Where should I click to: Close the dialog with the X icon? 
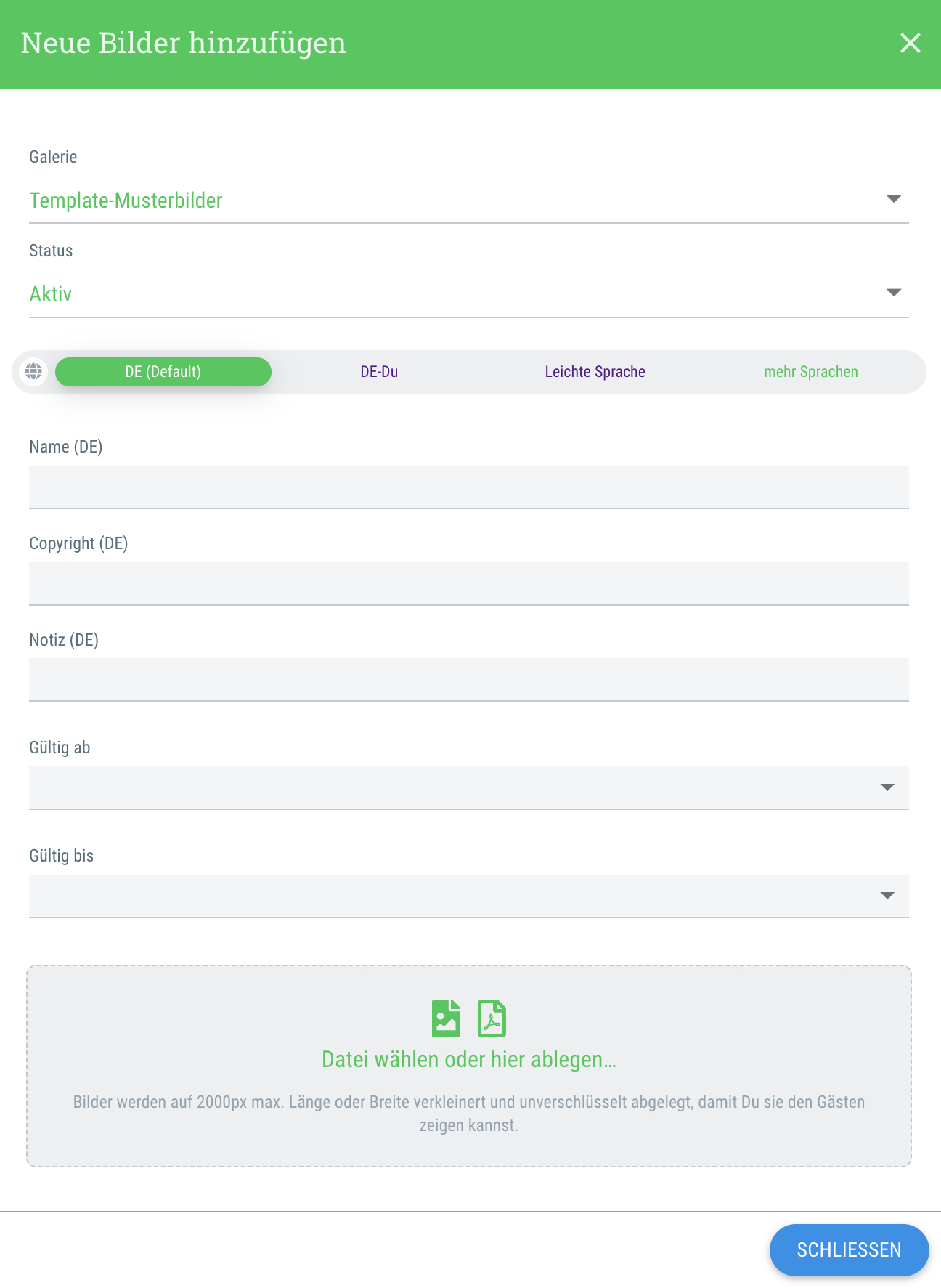coord(910,43)
